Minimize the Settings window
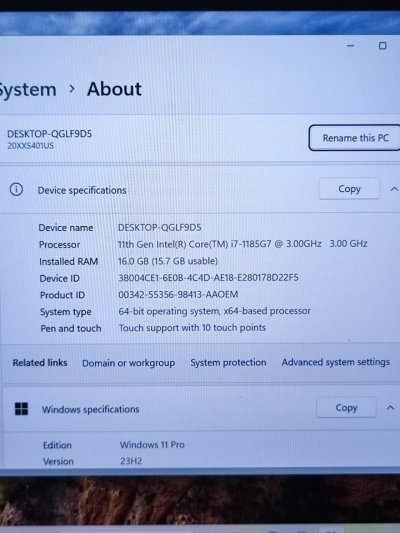 point(350,46)
